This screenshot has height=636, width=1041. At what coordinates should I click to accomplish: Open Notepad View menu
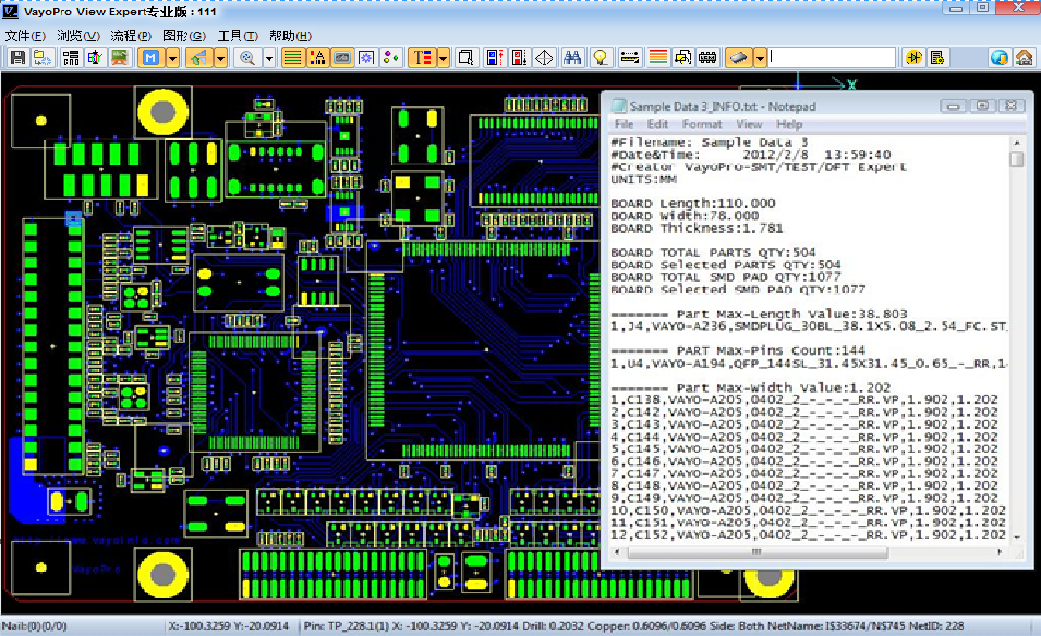click(749, 124)
